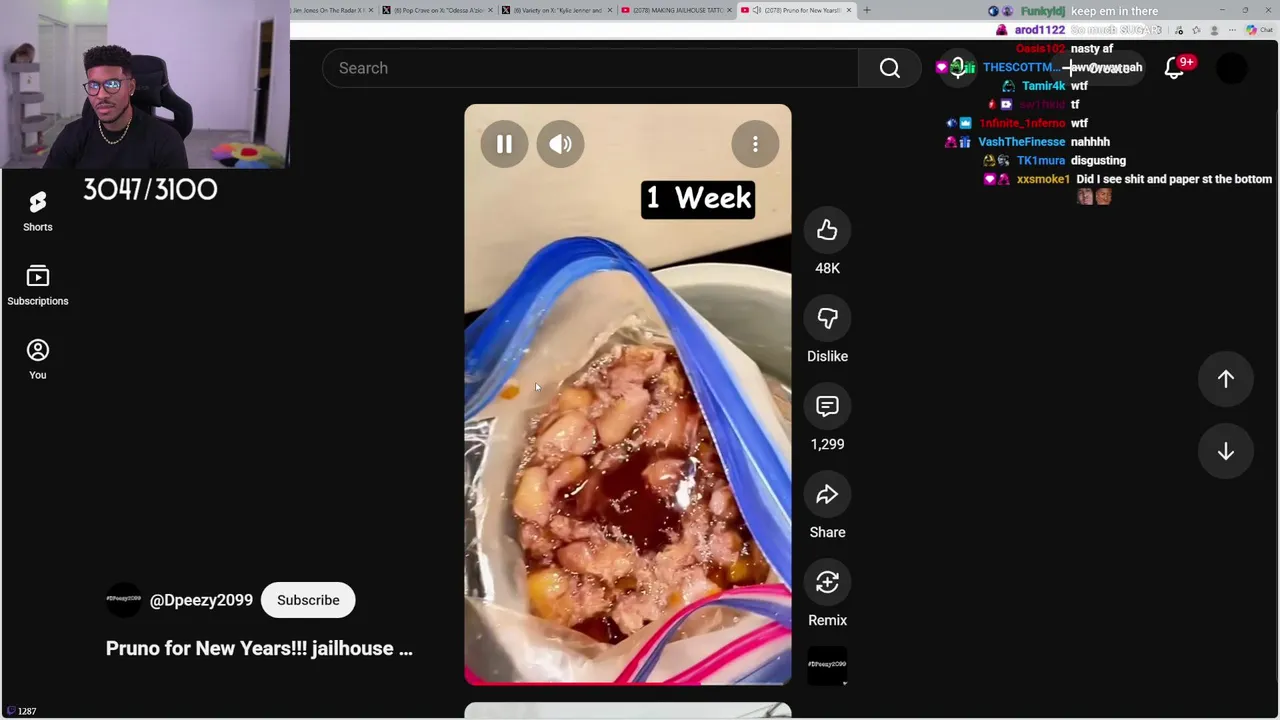The width and height of the screenshot is (1280, 720).
Task: Click chat username TK1mura
Action: 1041,160
